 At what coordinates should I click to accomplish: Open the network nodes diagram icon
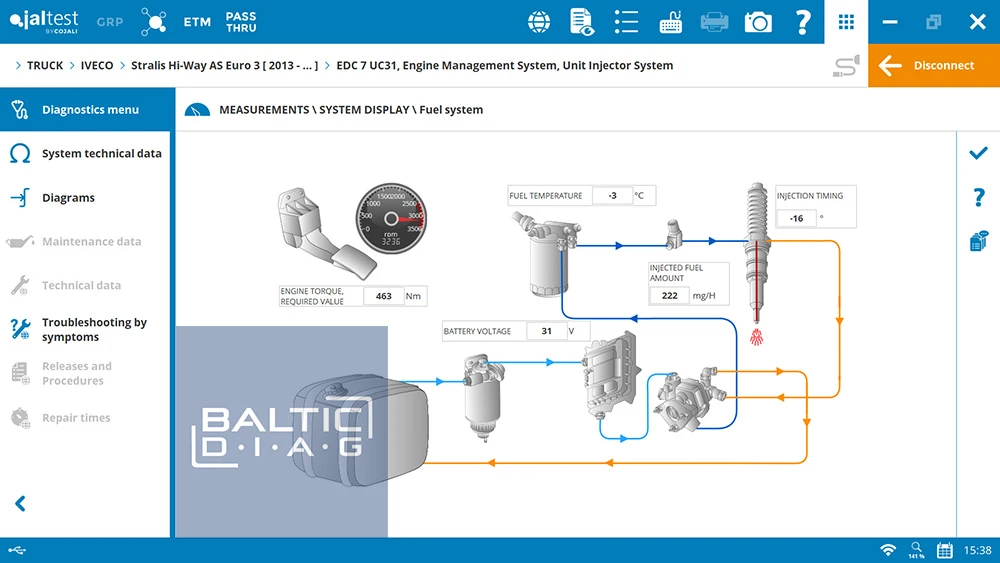click(x=154, y=22)
